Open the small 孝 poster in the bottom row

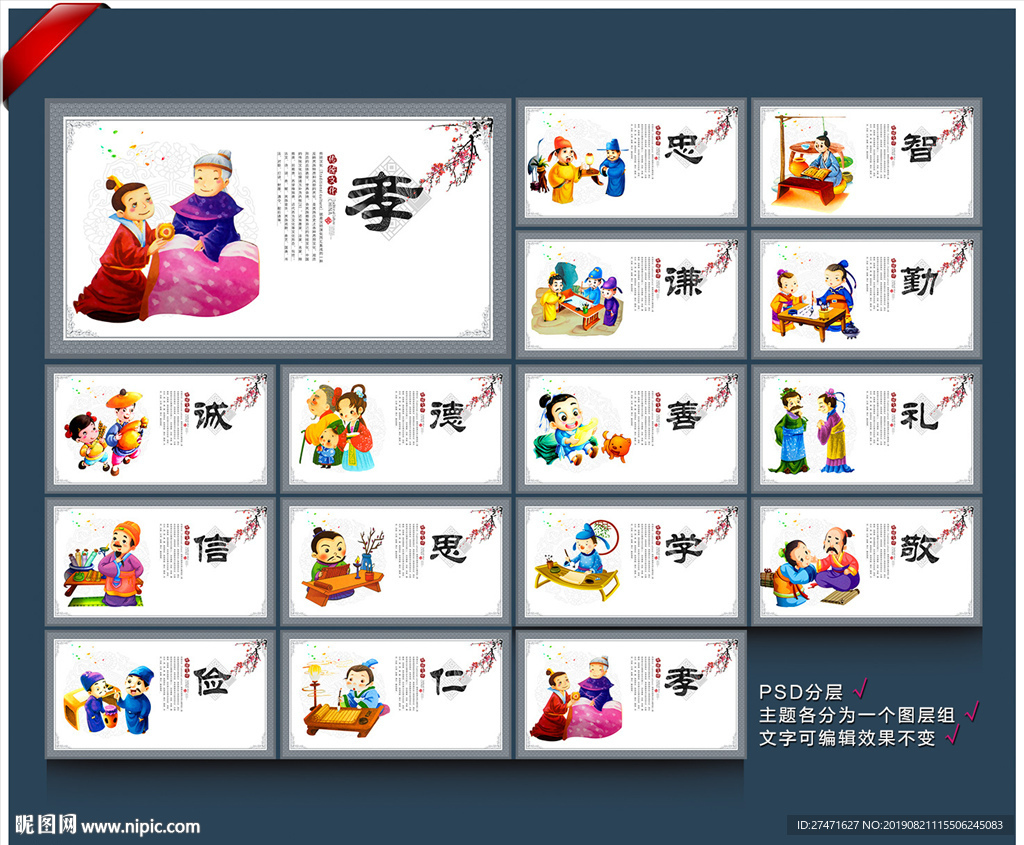[631, 694]
